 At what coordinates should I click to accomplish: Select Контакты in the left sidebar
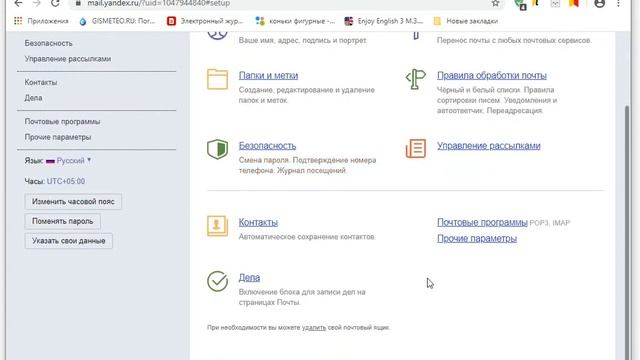coord(40,82)
